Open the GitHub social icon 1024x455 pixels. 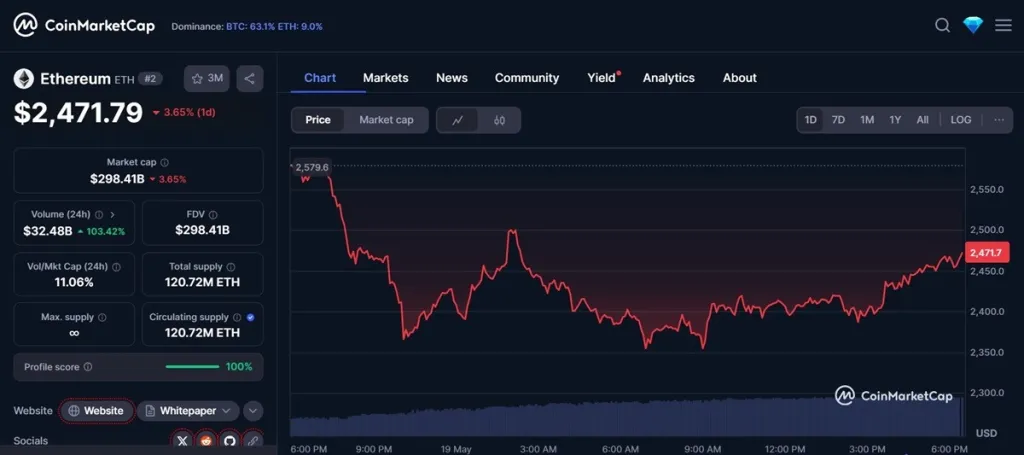(229, 441)
